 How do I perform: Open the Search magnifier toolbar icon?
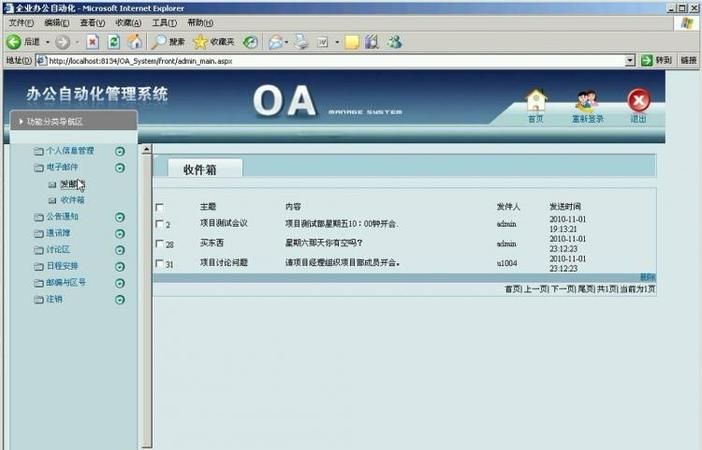coord(158,42)
